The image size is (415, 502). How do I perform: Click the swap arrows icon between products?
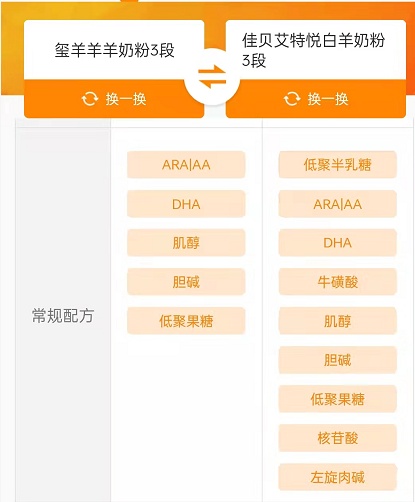tap(212, 77)
